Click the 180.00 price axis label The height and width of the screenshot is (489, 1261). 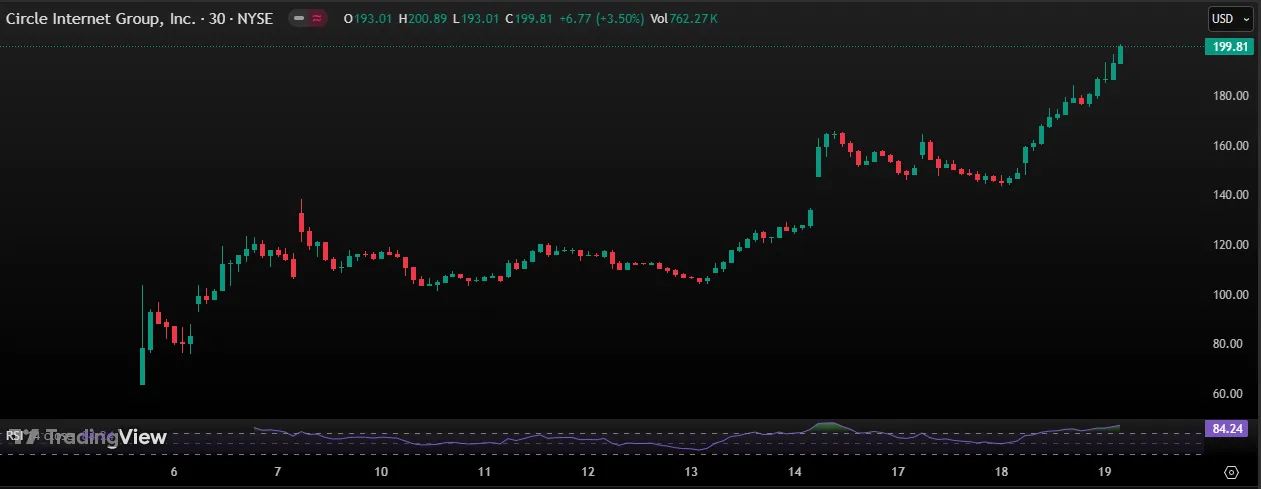point(1229,96)
